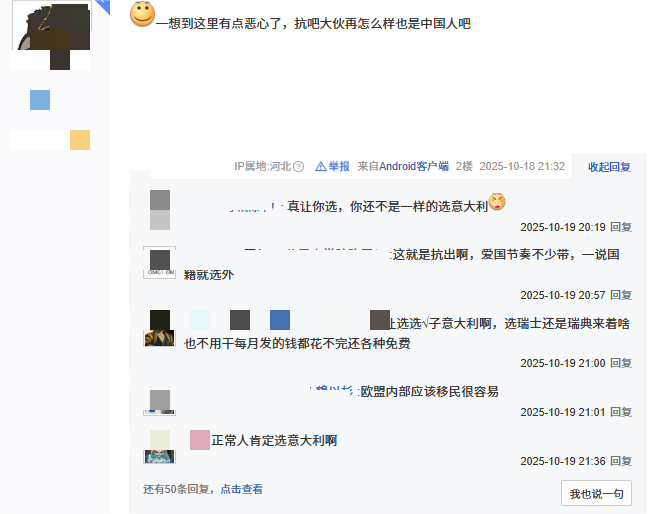Open avatar of the 21:00 commenter
The height and width of the screenshot is (514, 654).
(159, 328)
